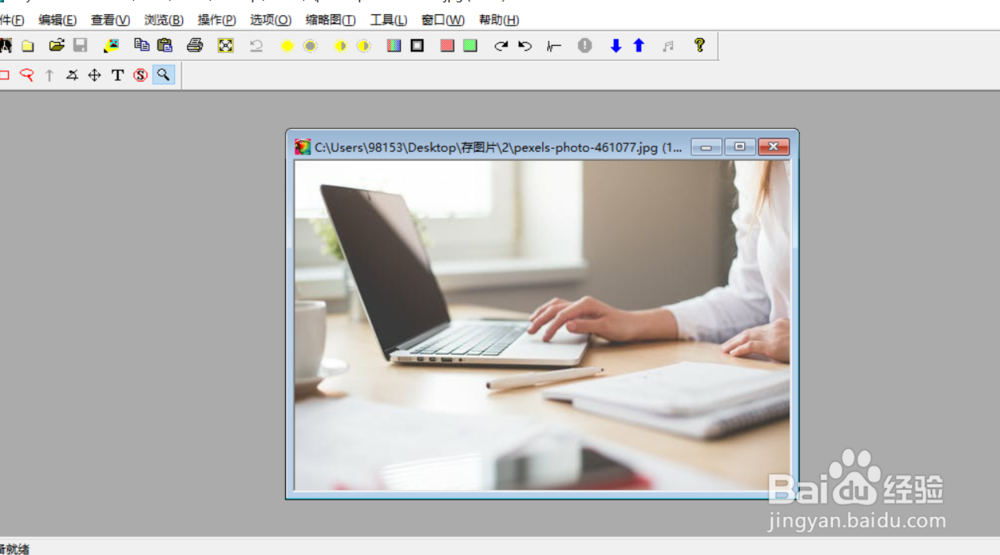The image size is (1000, 555).
Task: Open the 浏览(B) menu
Action: click(x=164, y=20)
